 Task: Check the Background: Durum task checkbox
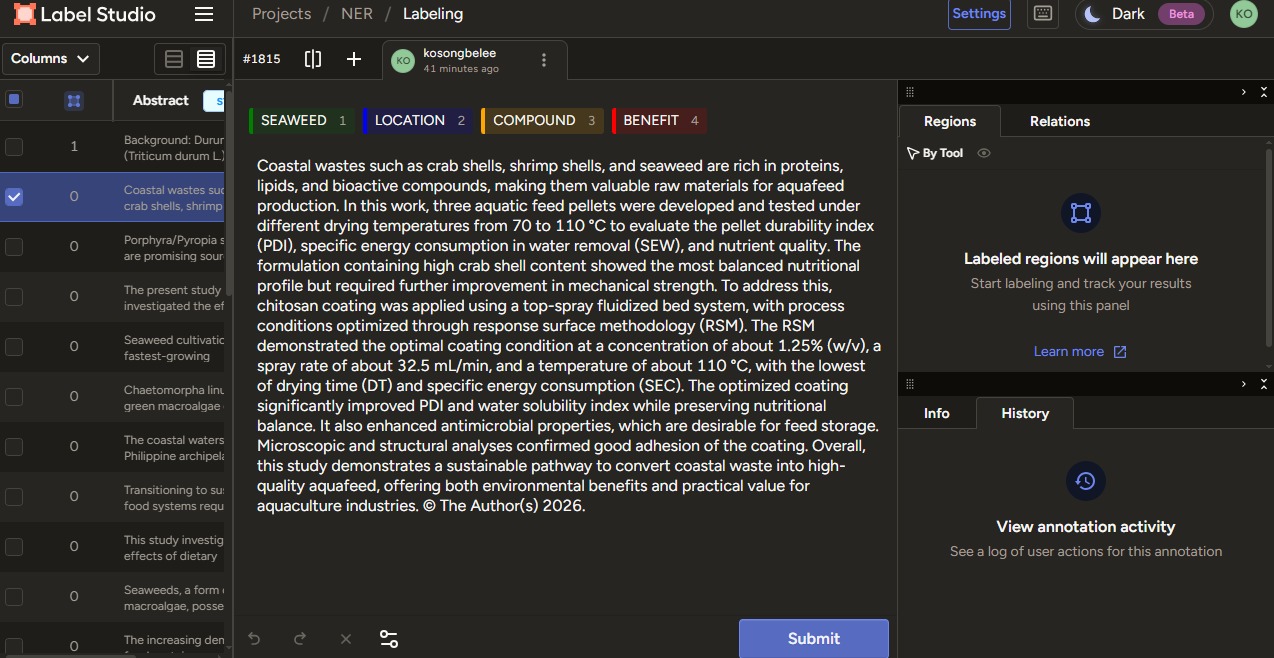[14, 147]
